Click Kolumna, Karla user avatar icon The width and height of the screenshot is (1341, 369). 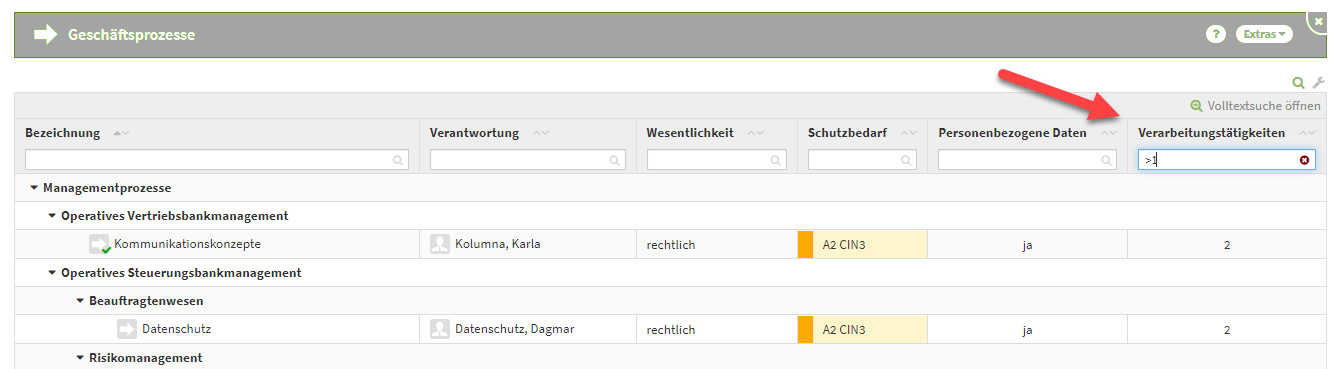coord(440,244)
